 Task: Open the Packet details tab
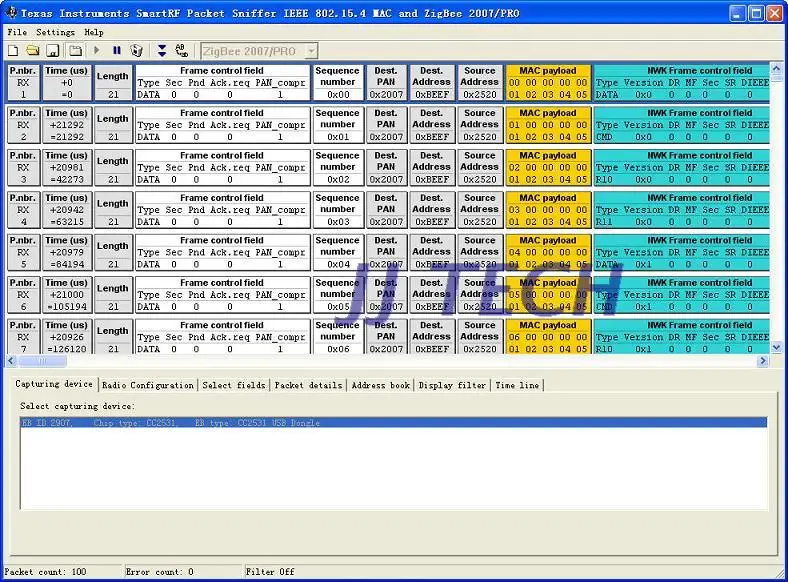tap(308, 385)
